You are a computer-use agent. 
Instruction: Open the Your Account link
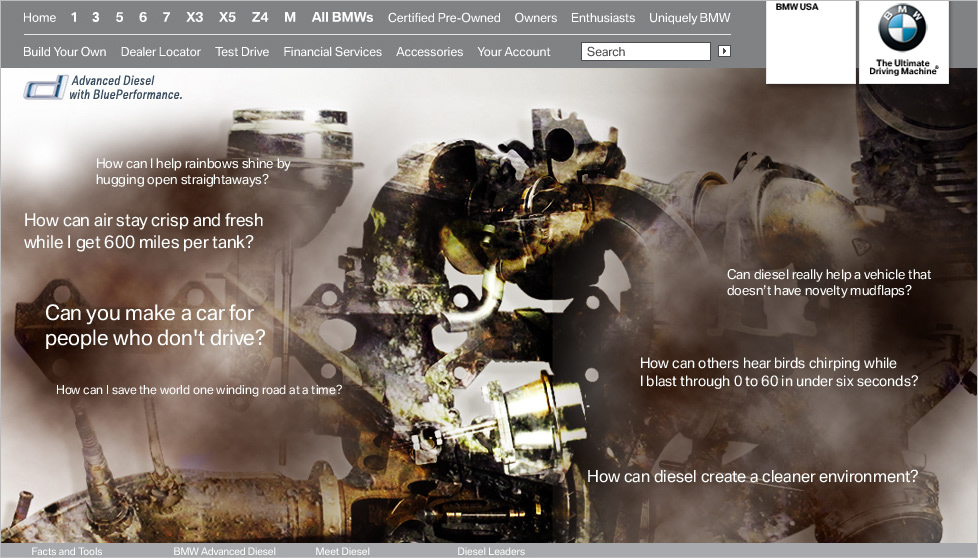pyautogui.click(x=514, y=52)
